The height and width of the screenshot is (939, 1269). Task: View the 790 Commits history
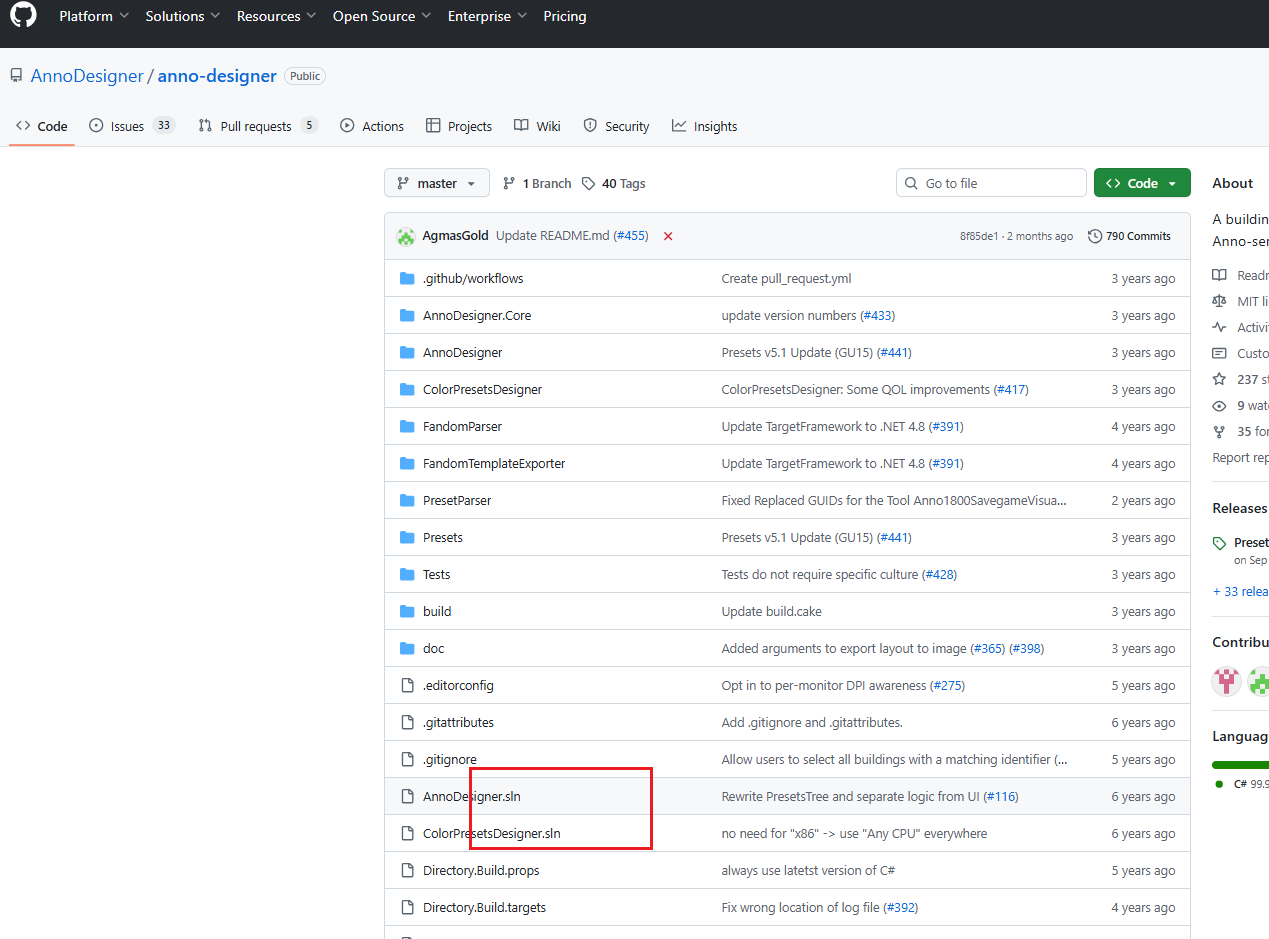(x=1129, y=236)
